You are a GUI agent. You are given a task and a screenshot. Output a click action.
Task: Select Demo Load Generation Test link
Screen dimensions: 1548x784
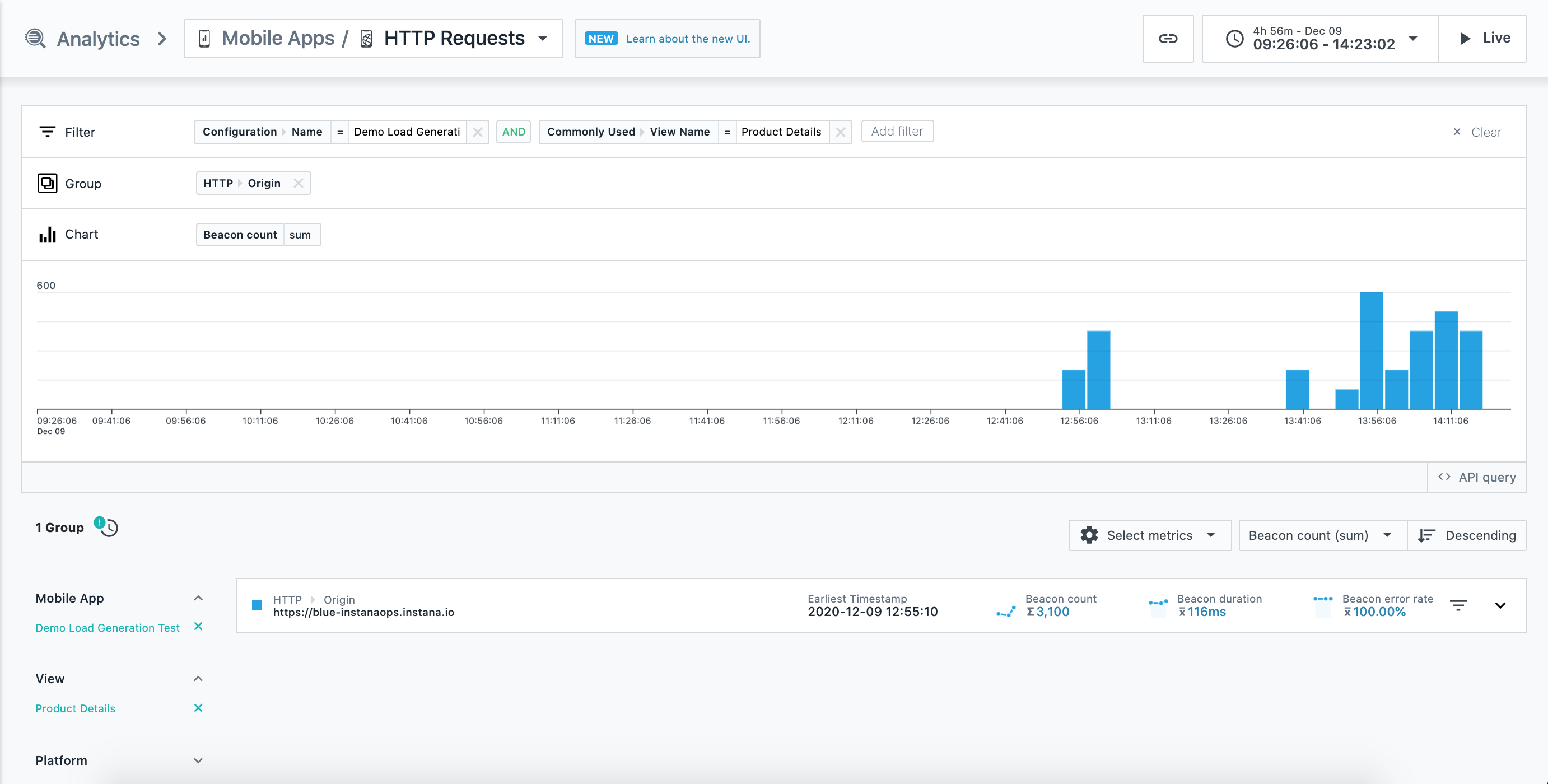click(108, 628)
